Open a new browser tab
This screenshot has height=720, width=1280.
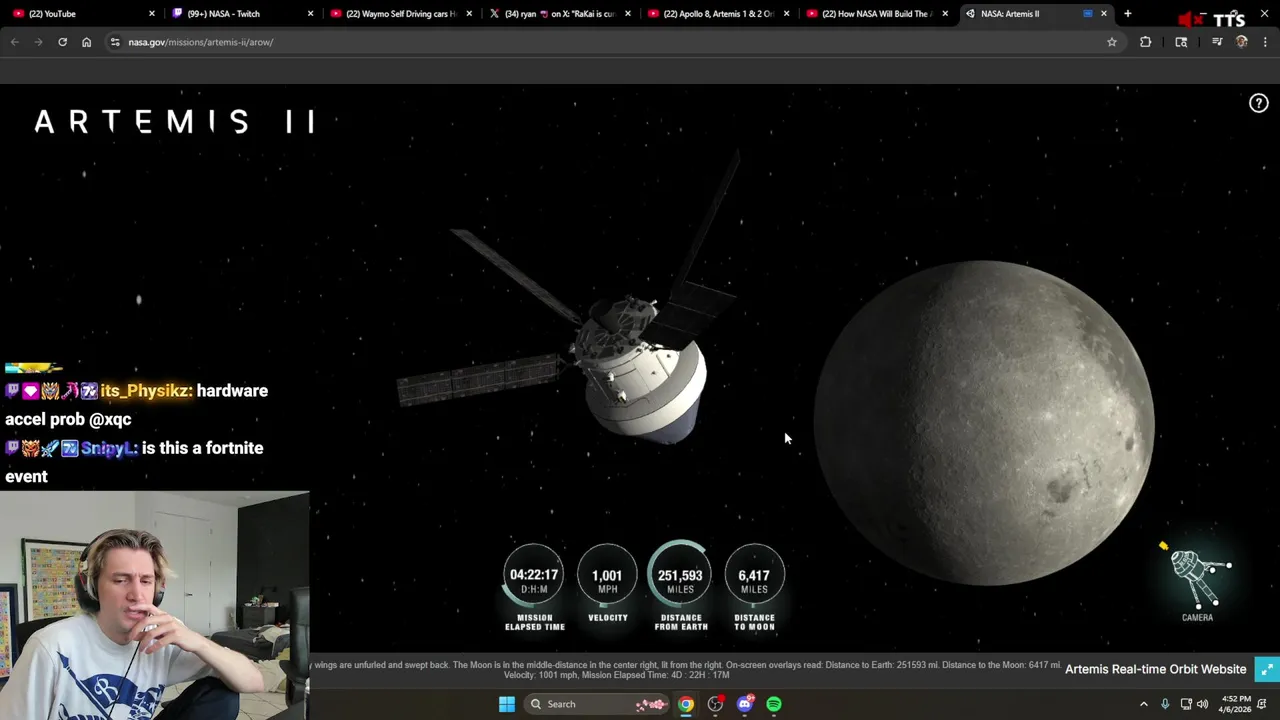point(1127,14)
